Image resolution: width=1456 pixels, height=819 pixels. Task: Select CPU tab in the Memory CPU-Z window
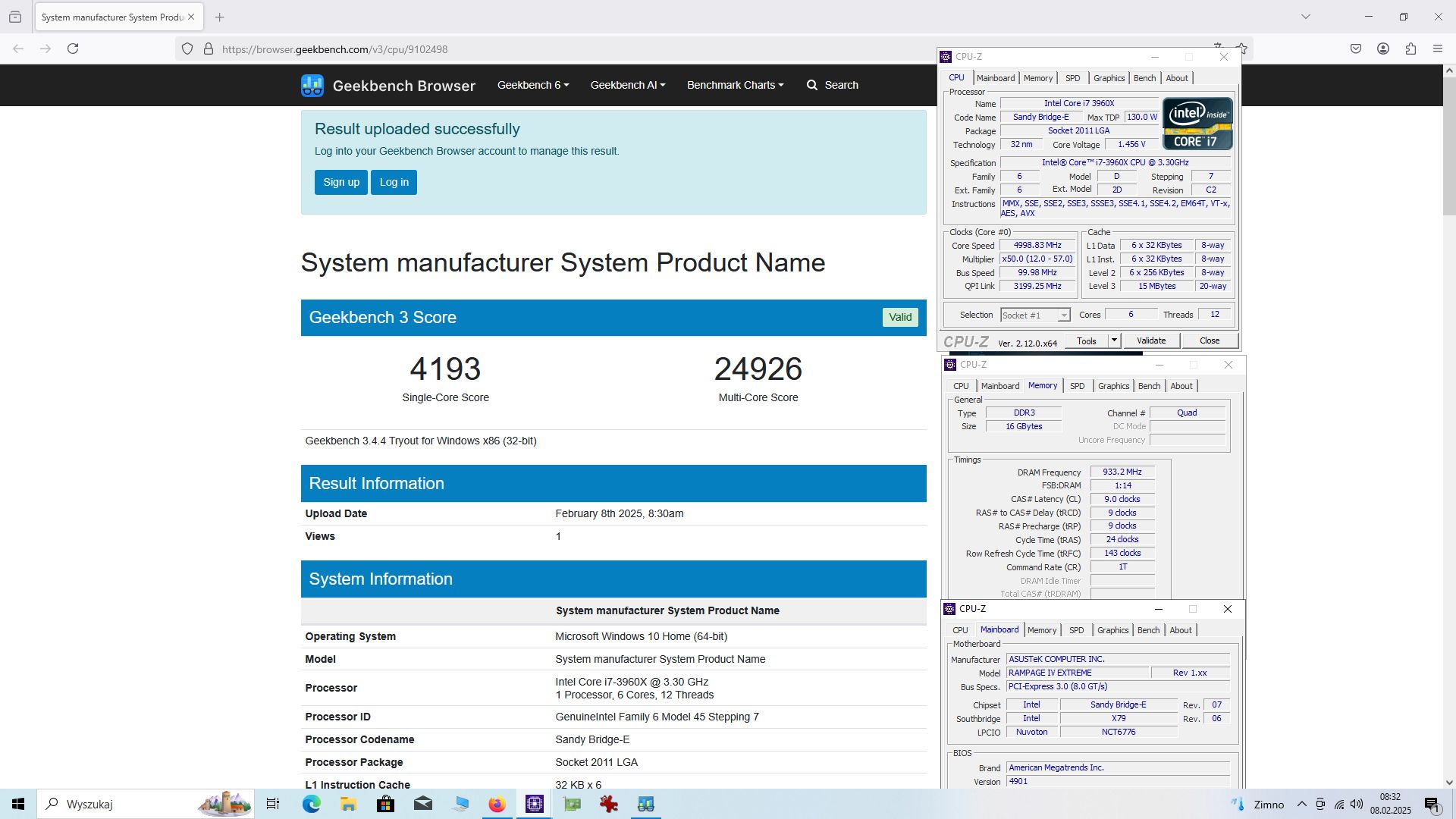coord(961,386)
